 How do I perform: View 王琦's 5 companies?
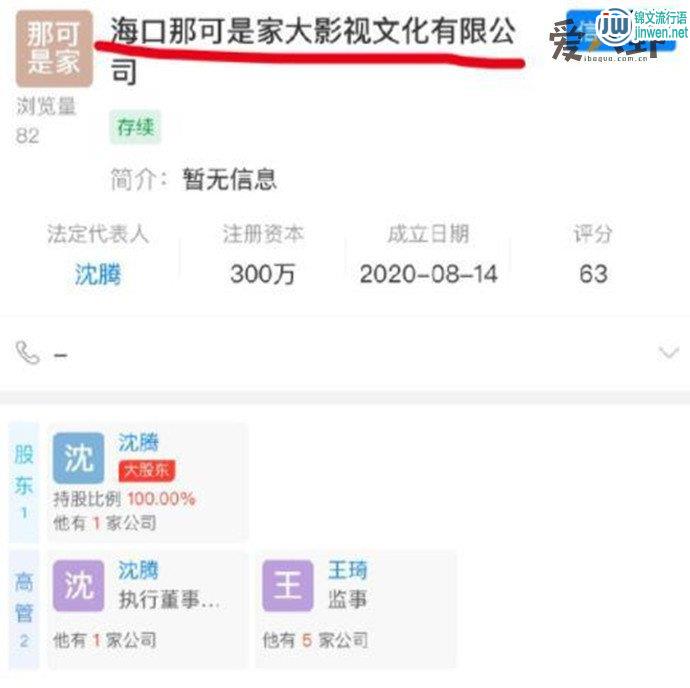[315, 640]
